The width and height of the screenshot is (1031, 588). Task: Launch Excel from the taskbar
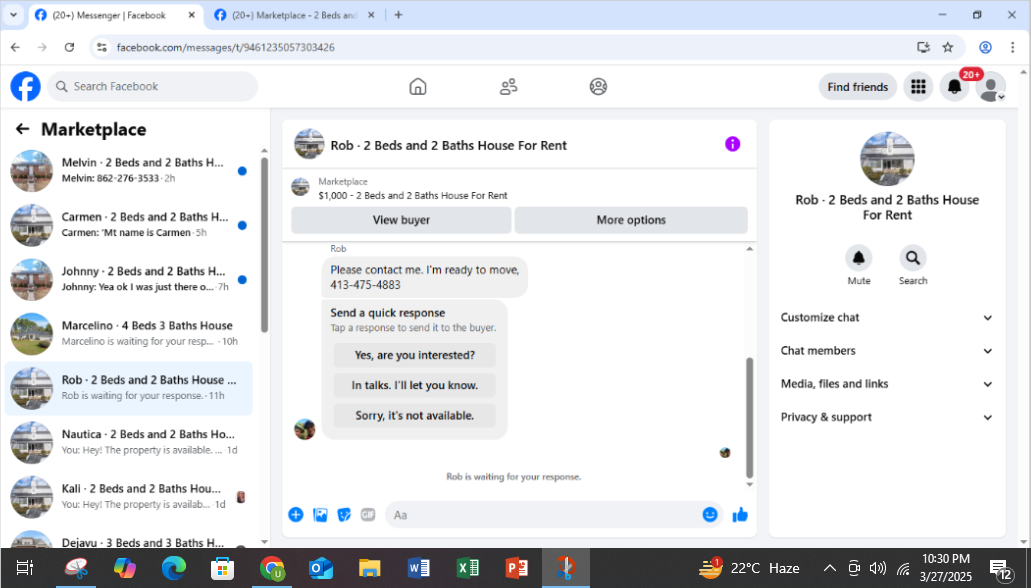[x=468, y=568]
